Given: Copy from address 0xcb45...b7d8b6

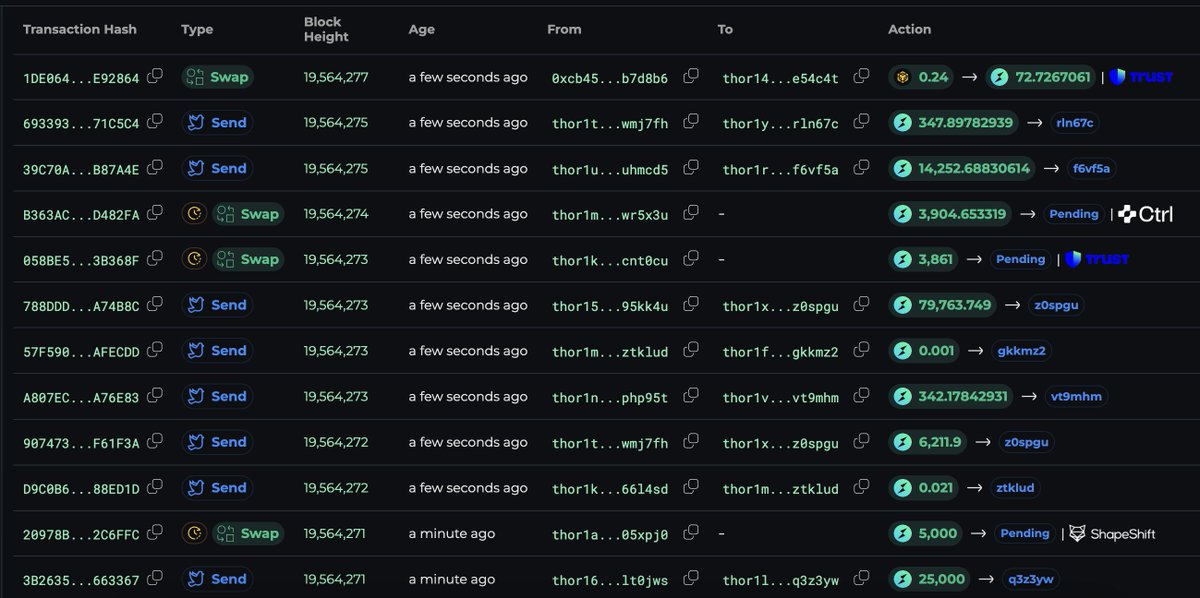Looking at the screenshot, I should 690,77.
